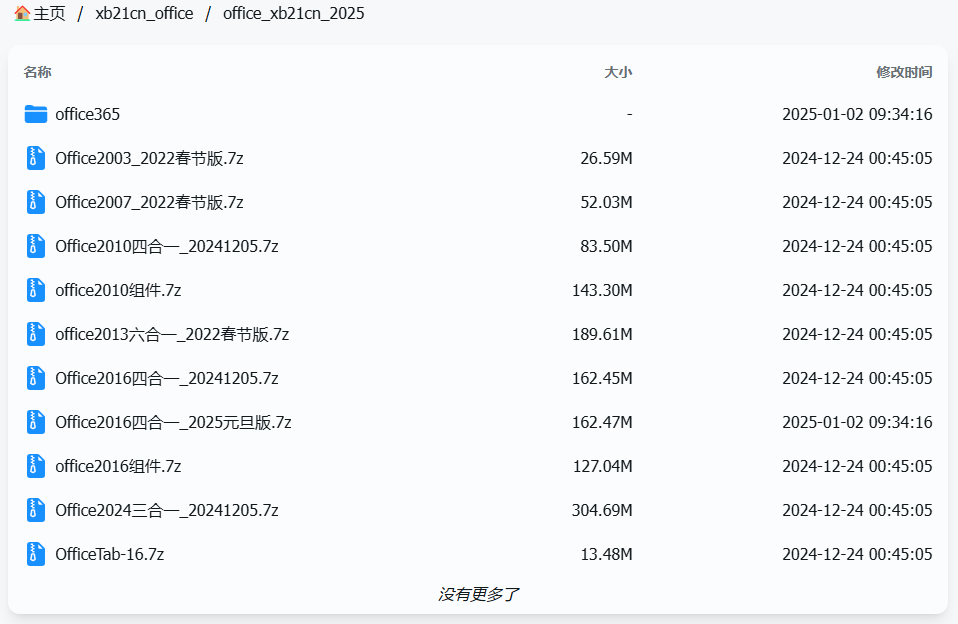This screenshot has height=624, width=958.
Task: Select size value 162.45M
Action: tap(602, 378)
